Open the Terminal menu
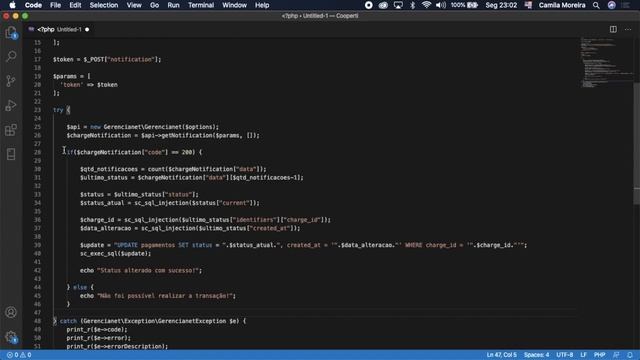640x360 pixels. (x=201, y=5)
